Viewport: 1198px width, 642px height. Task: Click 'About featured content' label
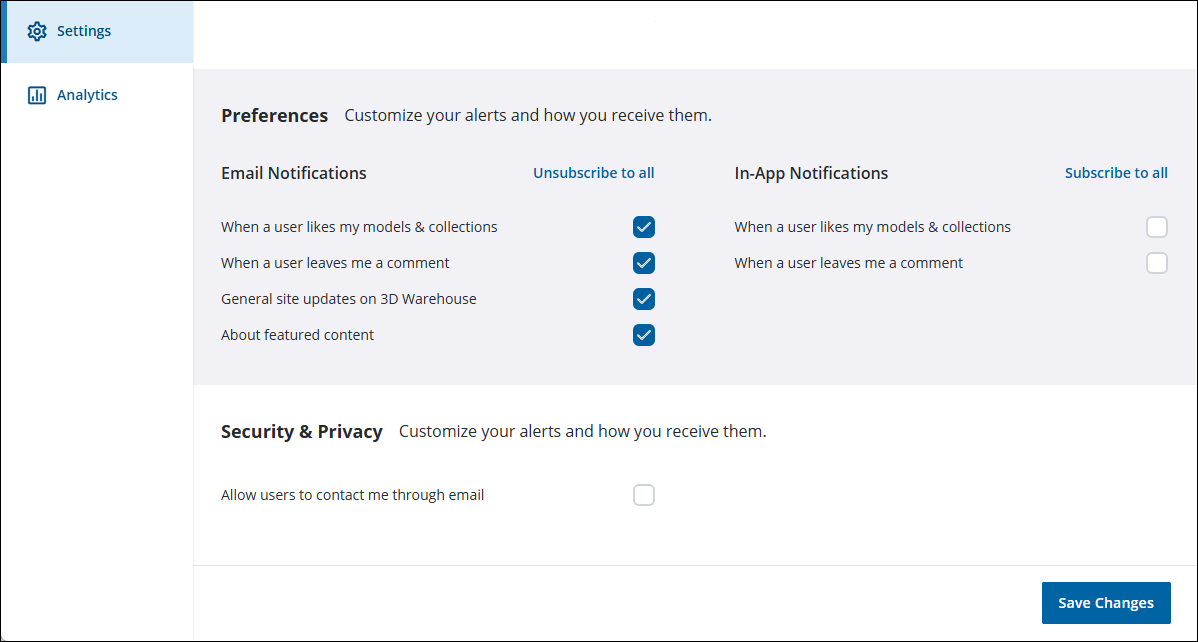point(298,335)
